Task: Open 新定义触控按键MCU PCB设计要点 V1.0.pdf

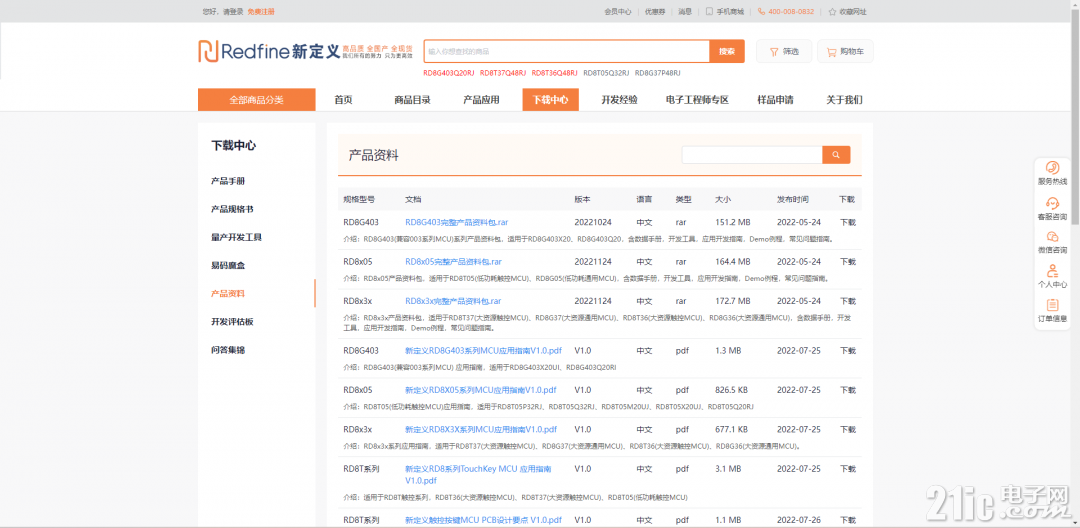Action: tap(484, 520)
